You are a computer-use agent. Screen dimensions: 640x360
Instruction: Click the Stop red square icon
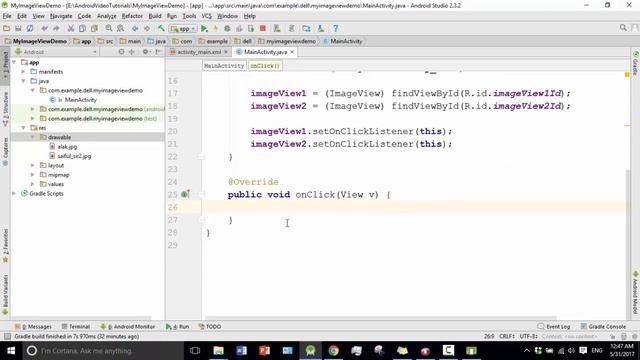point(263,28)
